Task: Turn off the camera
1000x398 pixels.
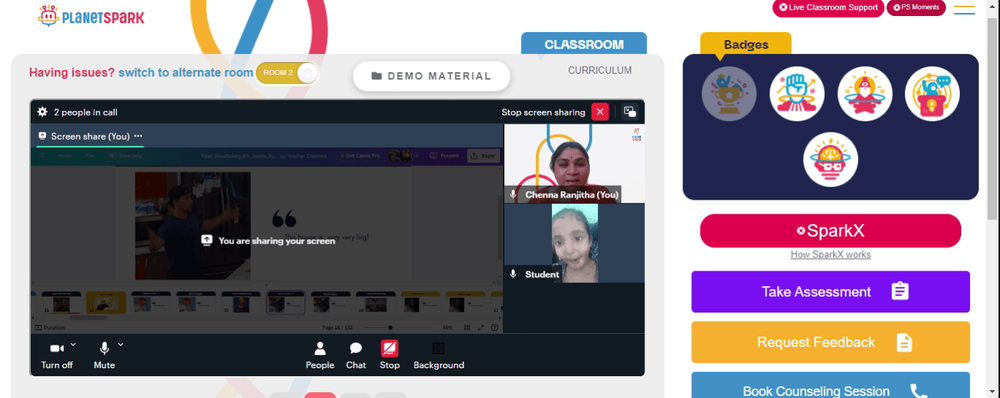Action: pyautogui.click(x=57, y=355)
